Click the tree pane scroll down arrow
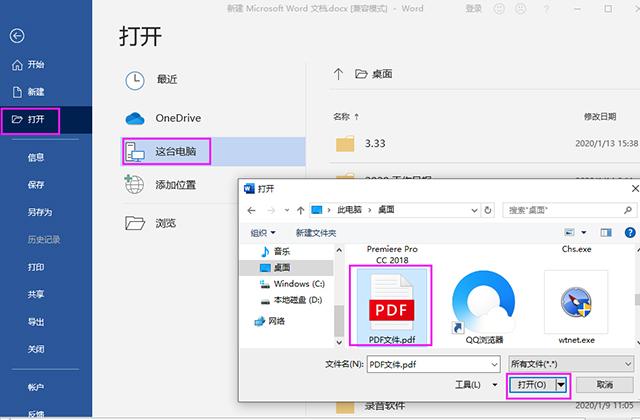The width and height of the screenshot is (640, 420). pyautogui.click(x=339, y=342)
